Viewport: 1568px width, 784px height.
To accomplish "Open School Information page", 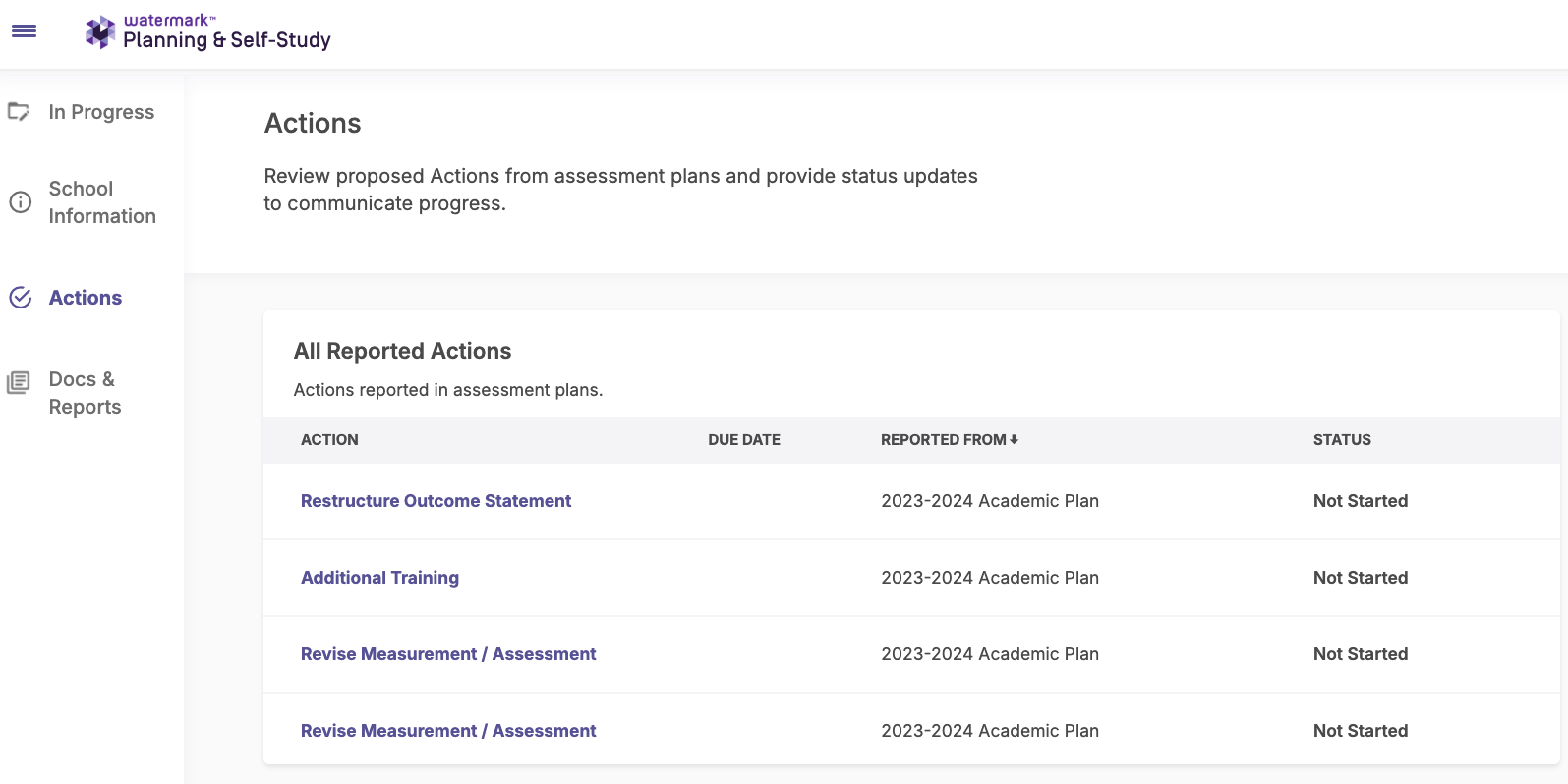I will tap(102, 202).
